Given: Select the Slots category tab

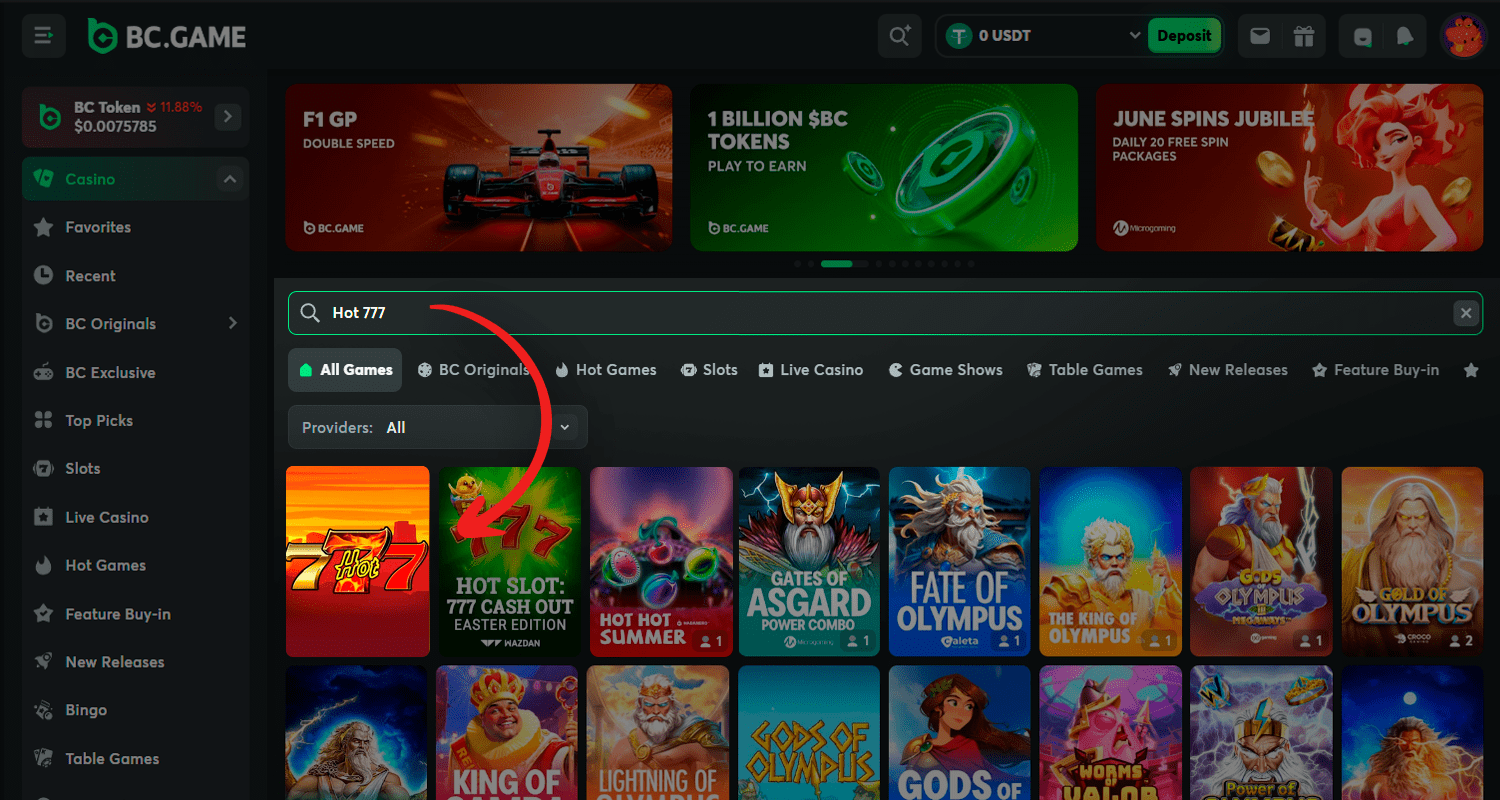Looking at the screenshot, I should point(709,370).
